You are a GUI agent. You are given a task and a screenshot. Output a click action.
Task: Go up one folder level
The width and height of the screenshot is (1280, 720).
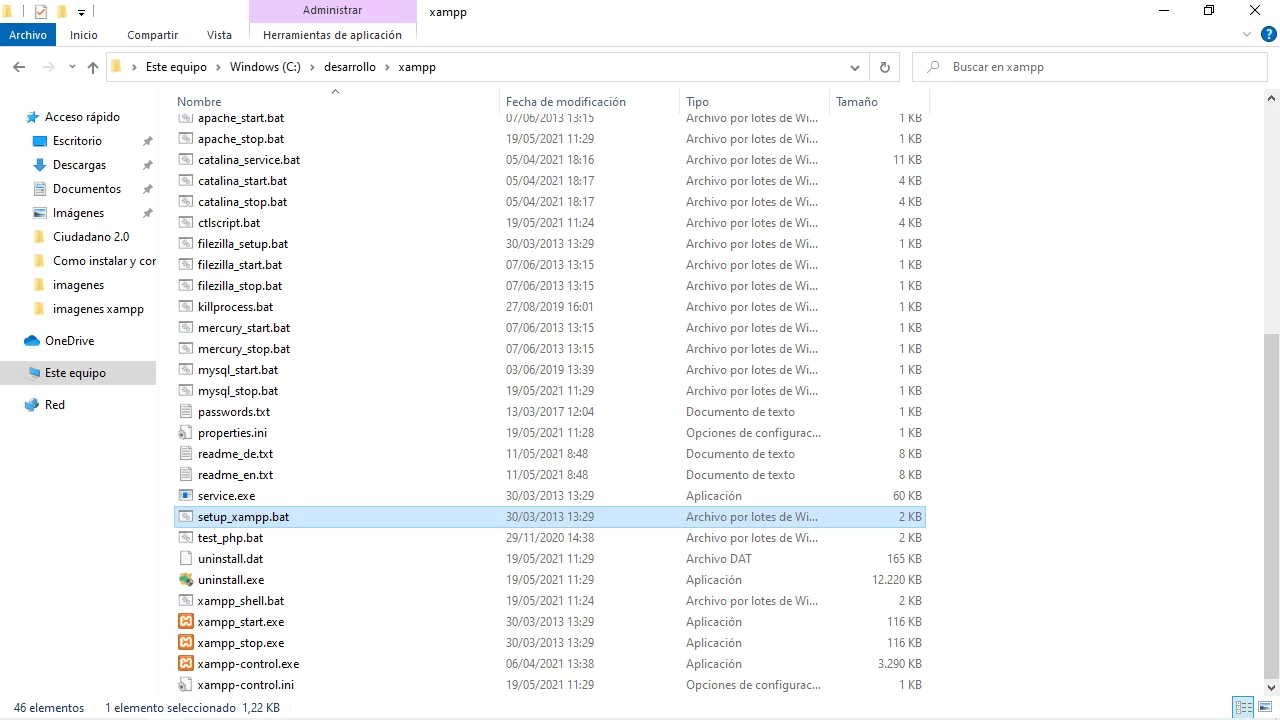click(93, 67)
